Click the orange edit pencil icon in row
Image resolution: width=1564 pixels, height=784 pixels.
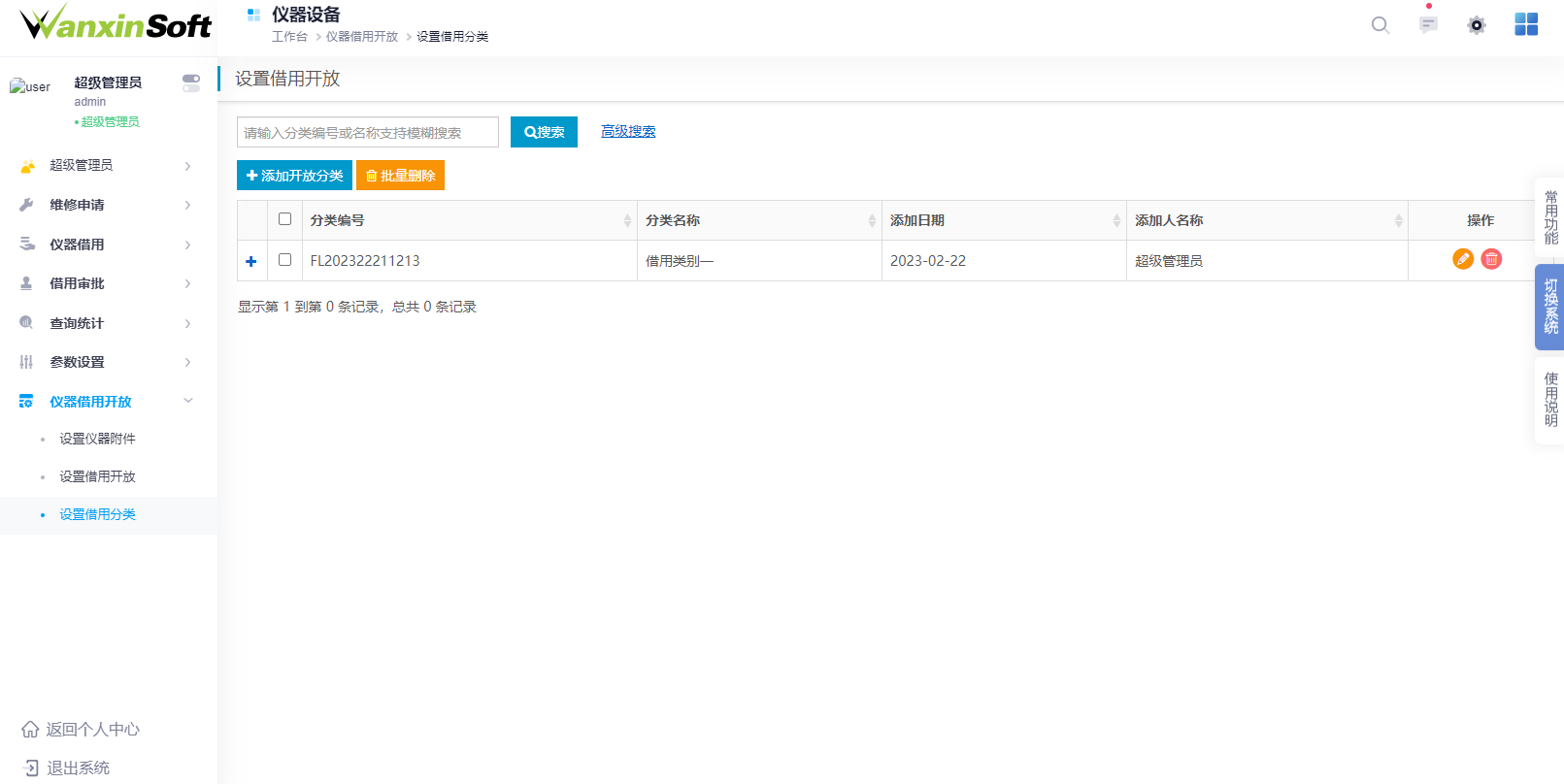(x=1462, y=259)
